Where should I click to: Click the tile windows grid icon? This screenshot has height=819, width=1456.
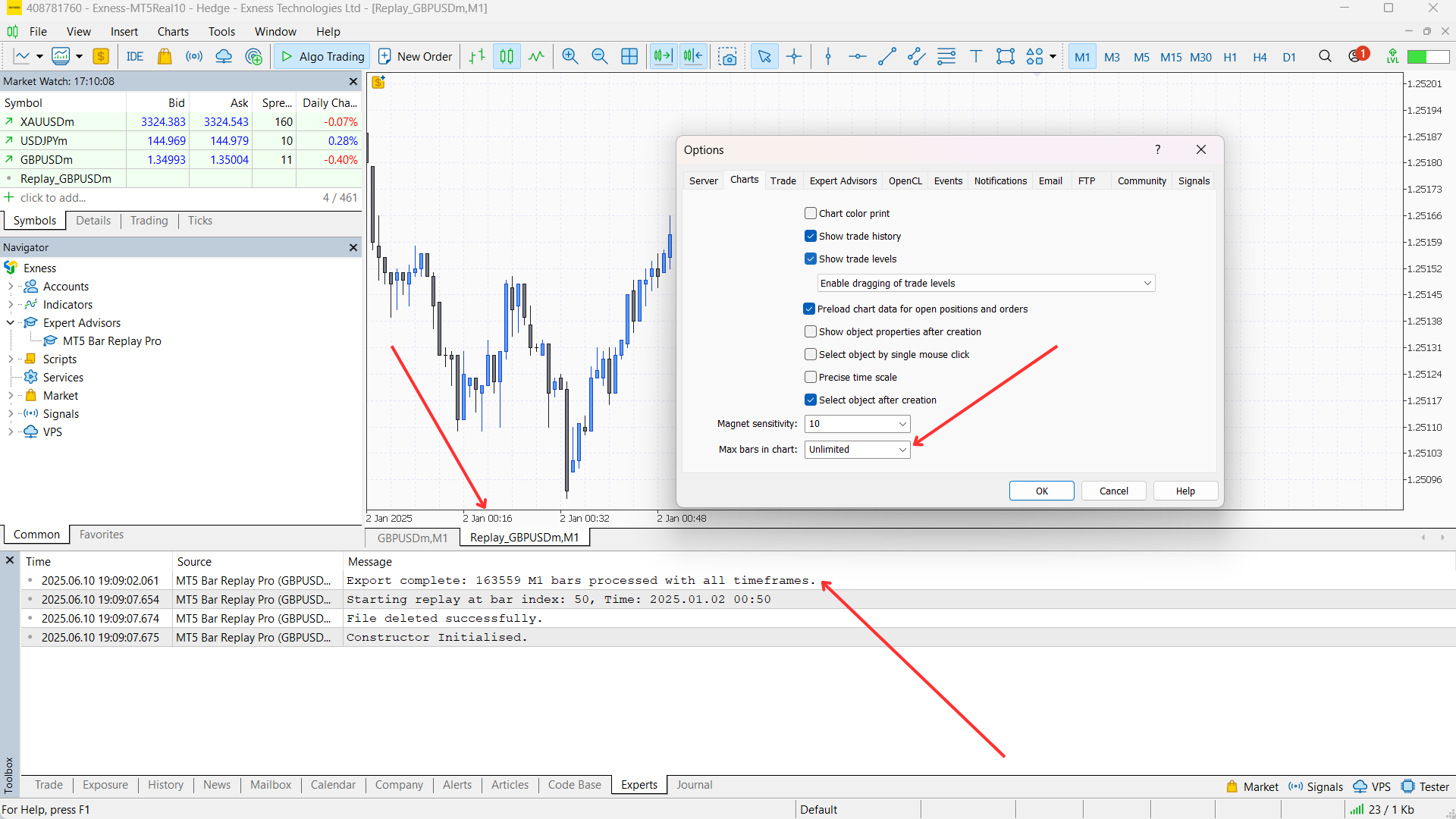629,57
